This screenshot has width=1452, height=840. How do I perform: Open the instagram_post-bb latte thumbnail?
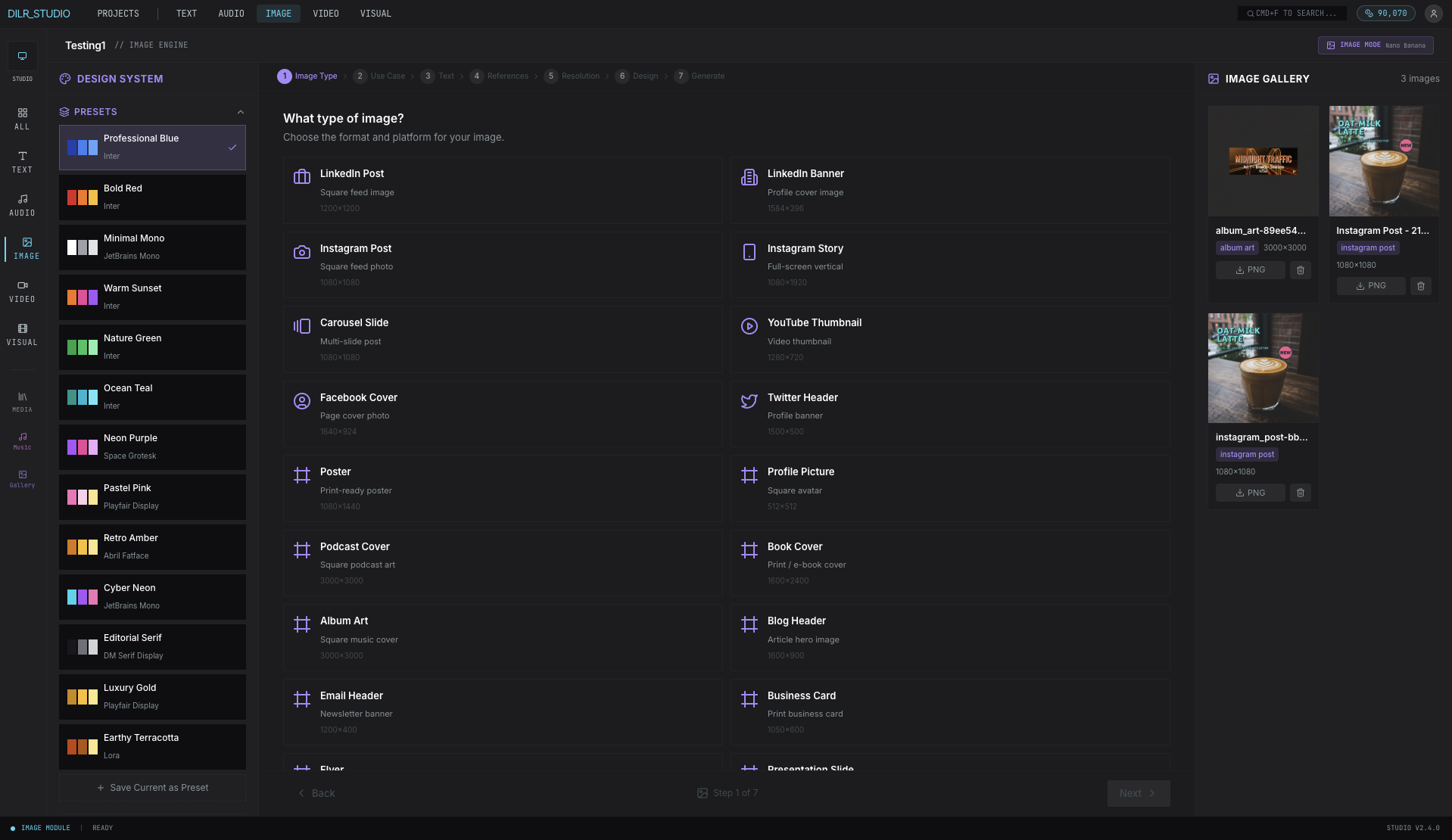tap(1263, 368)
